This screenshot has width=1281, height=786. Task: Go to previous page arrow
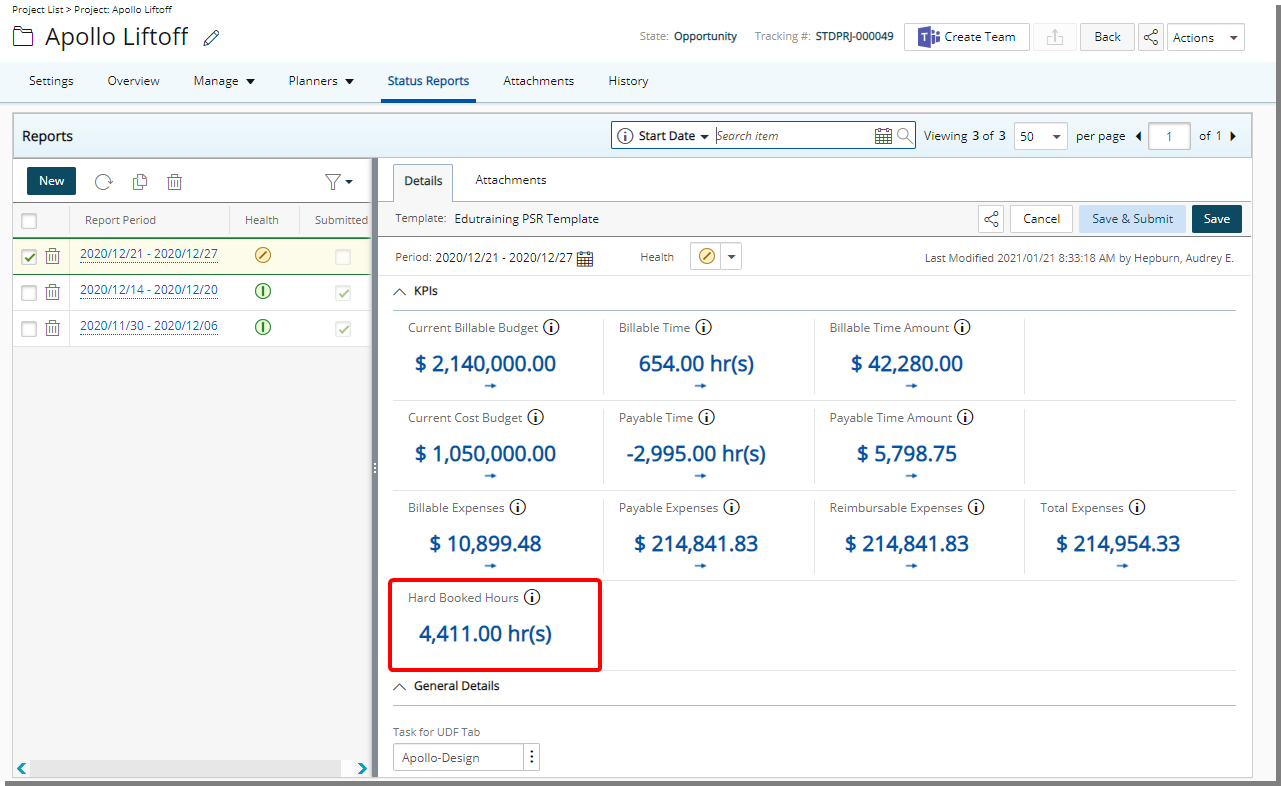pos(1138,136)
